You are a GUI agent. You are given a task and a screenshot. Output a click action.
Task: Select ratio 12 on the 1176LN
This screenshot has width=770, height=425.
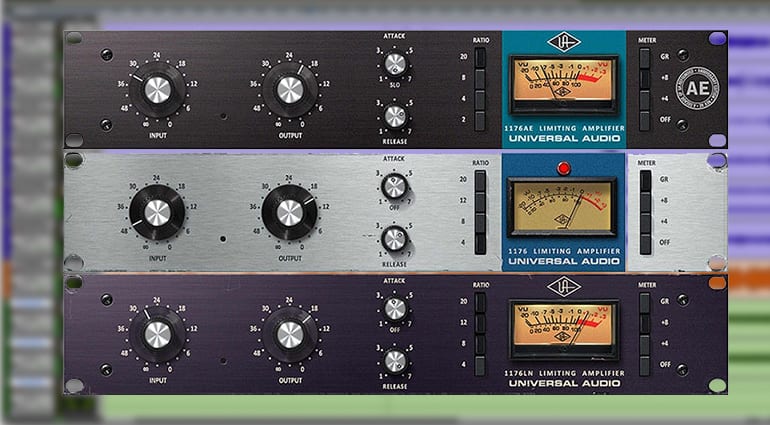[480, 324]
